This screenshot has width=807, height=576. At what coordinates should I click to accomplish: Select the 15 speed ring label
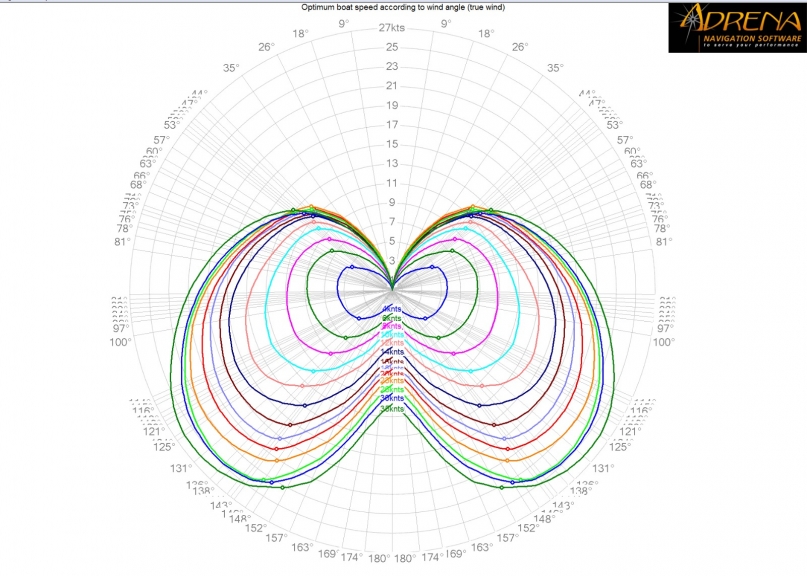(392, 144)
